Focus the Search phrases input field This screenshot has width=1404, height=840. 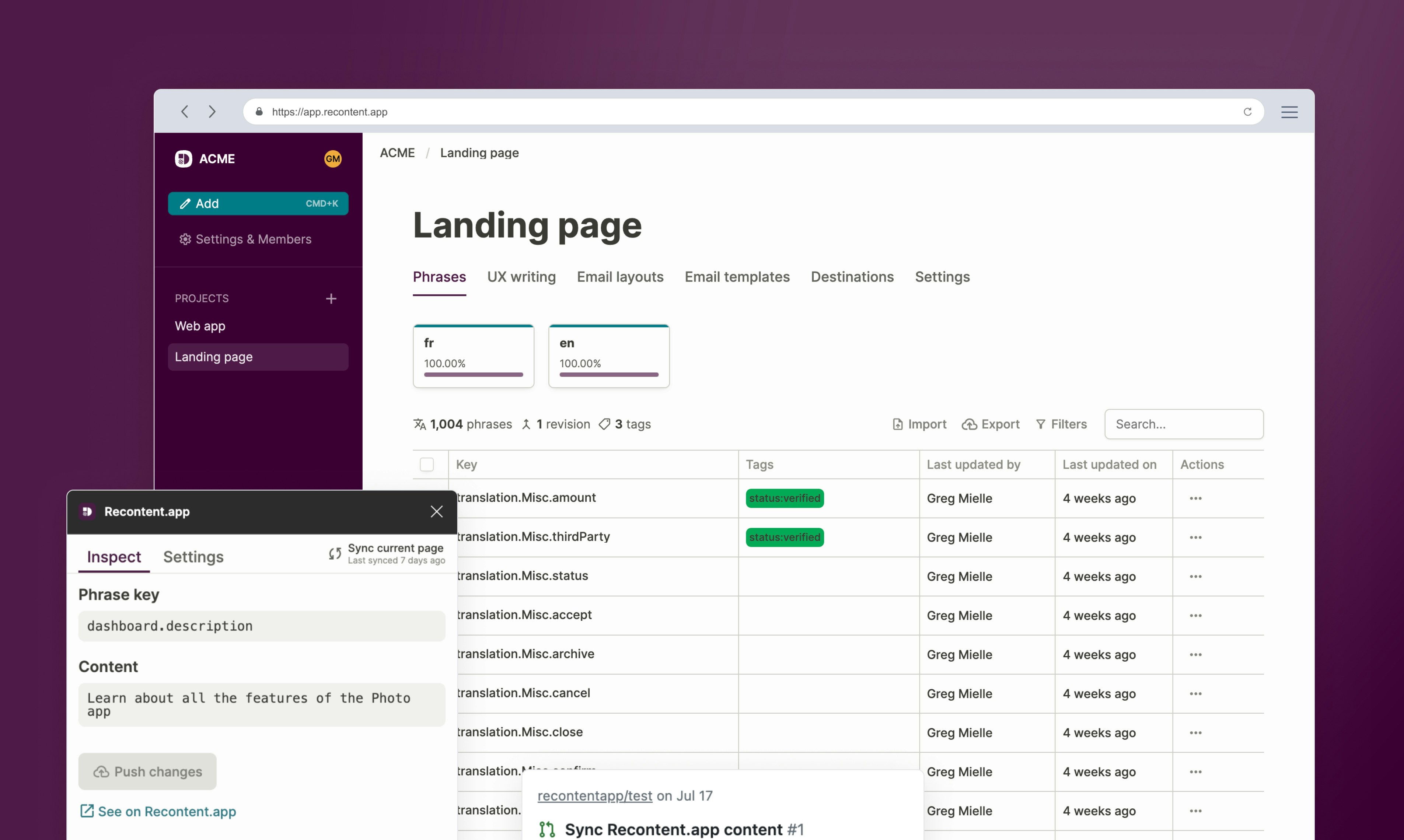click(x=1184, y=424)
